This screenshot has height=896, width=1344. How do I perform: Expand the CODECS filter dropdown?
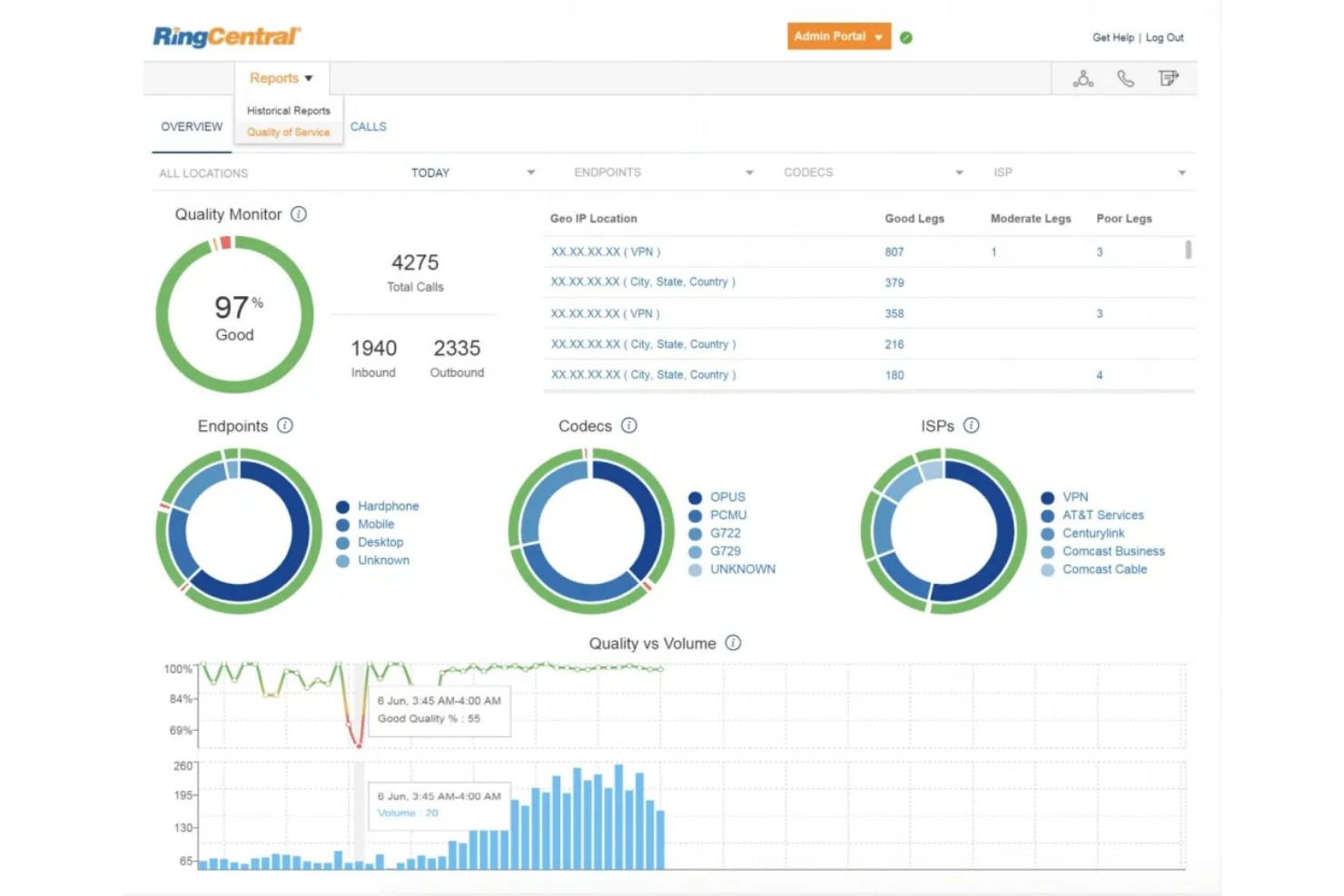tap(872, 172)
